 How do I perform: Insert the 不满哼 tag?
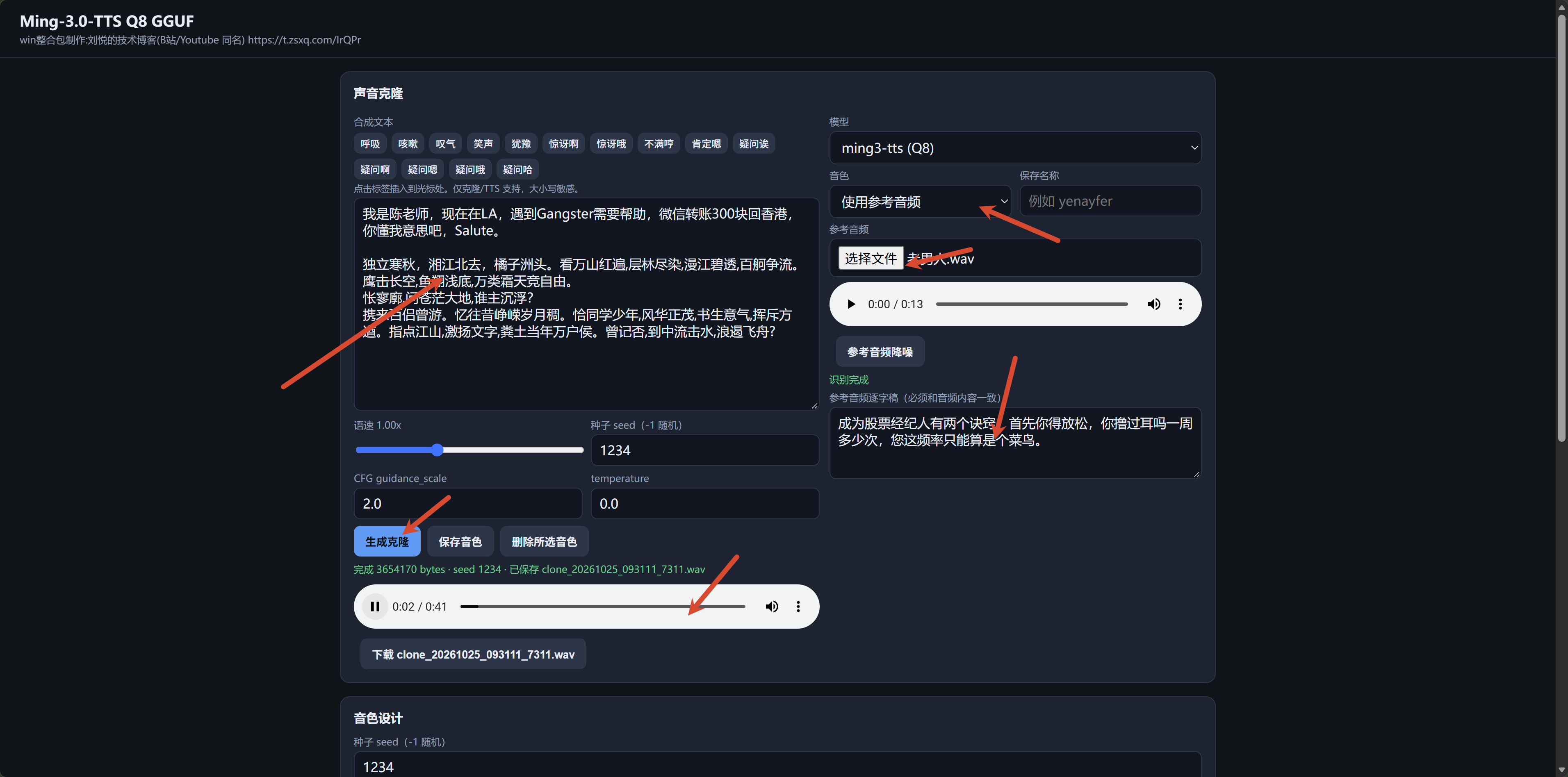(x=659, y=143)
